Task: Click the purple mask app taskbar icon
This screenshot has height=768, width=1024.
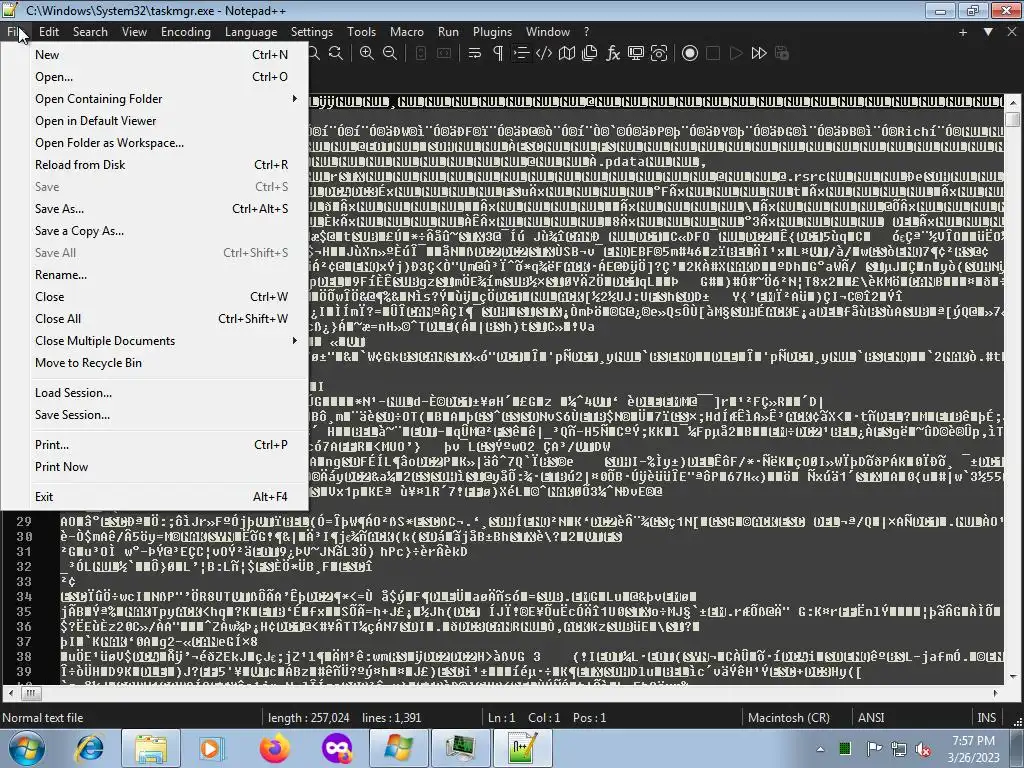Action: click(x=337, y=748)
